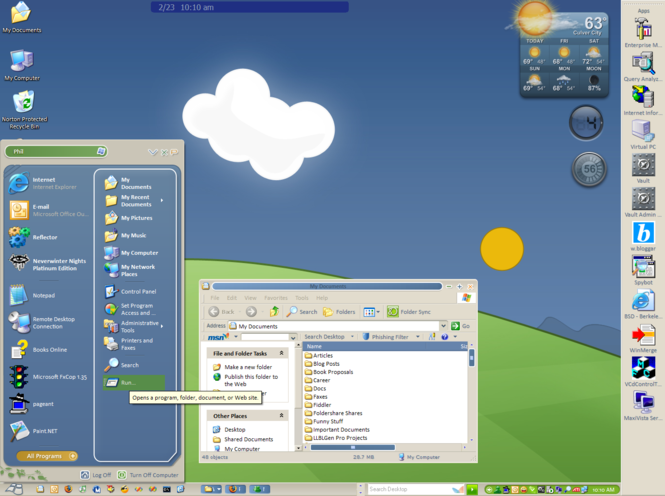
Task: Expand My Recent Documents submenu arrow
Action: point(162,201)
